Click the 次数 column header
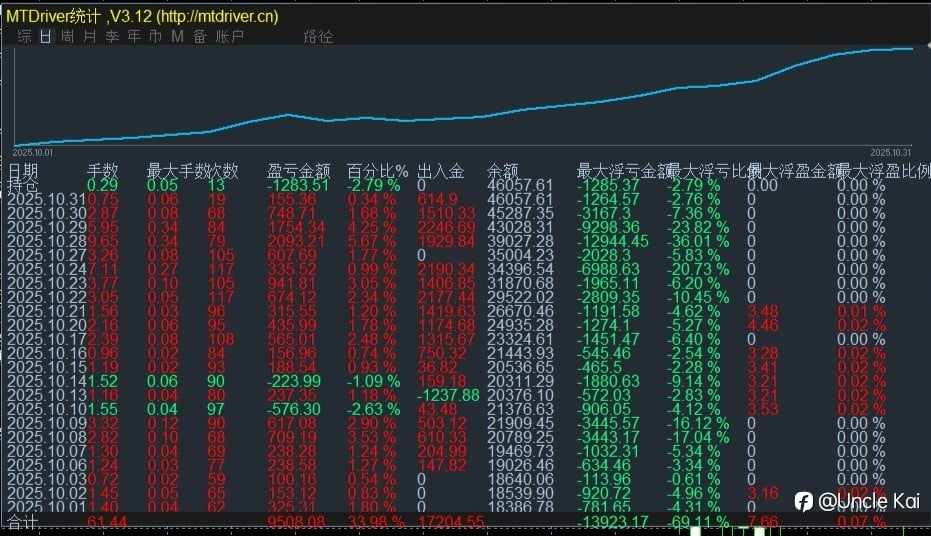This screenshot has height=536, width=931. click(223, 171)
